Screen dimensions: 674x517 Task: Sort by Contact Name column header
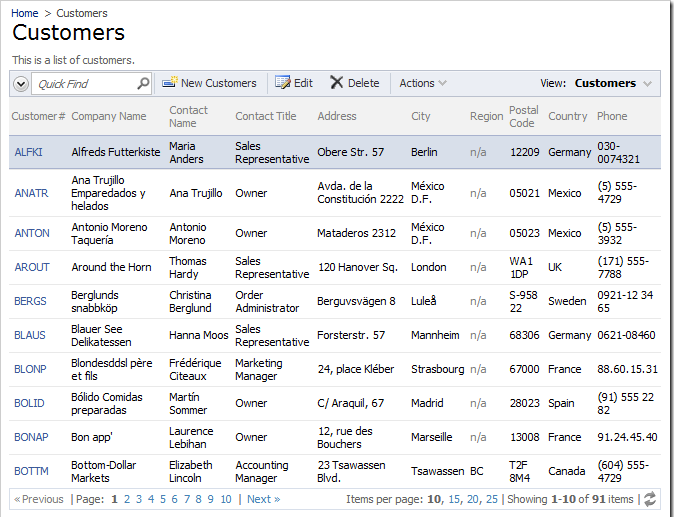tap(188, 116)
